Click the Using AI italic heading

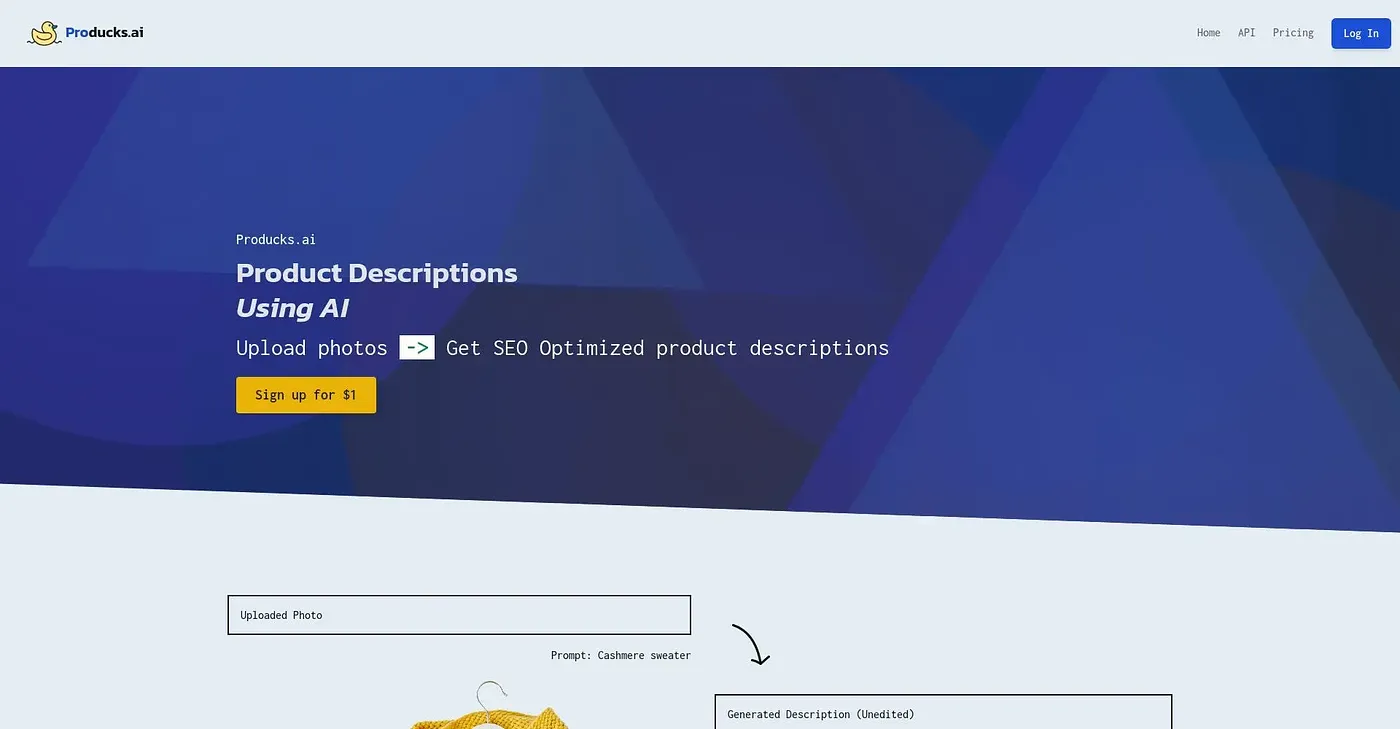292,308
